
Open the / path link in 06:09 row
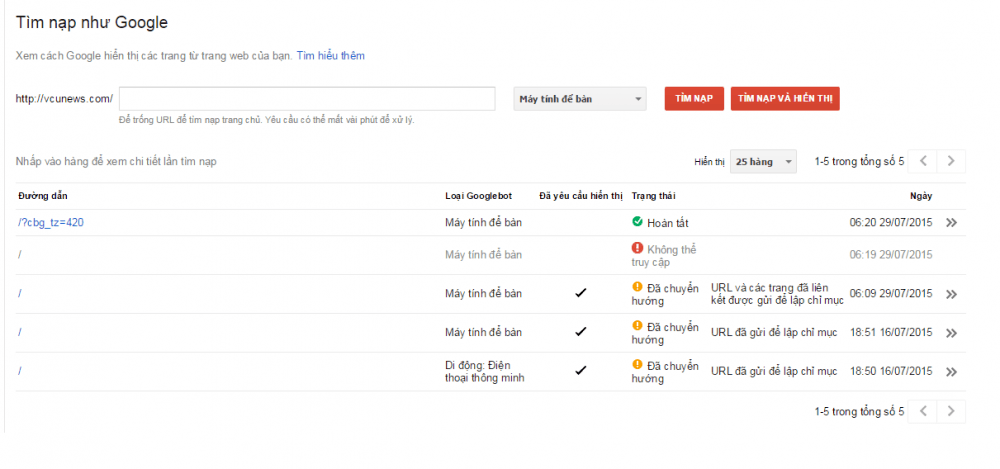20,294
